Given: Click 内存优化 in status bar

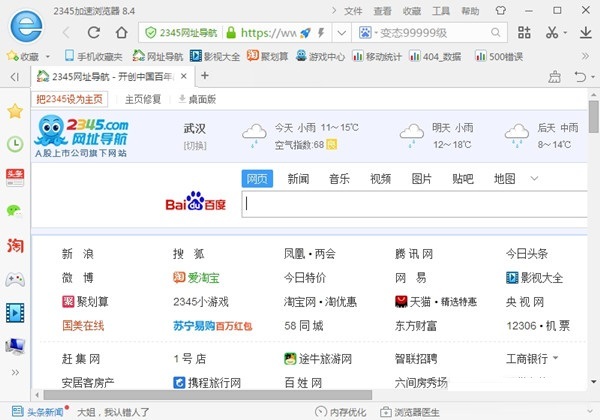Looking at the screenshot, I should tap(340, 412).
